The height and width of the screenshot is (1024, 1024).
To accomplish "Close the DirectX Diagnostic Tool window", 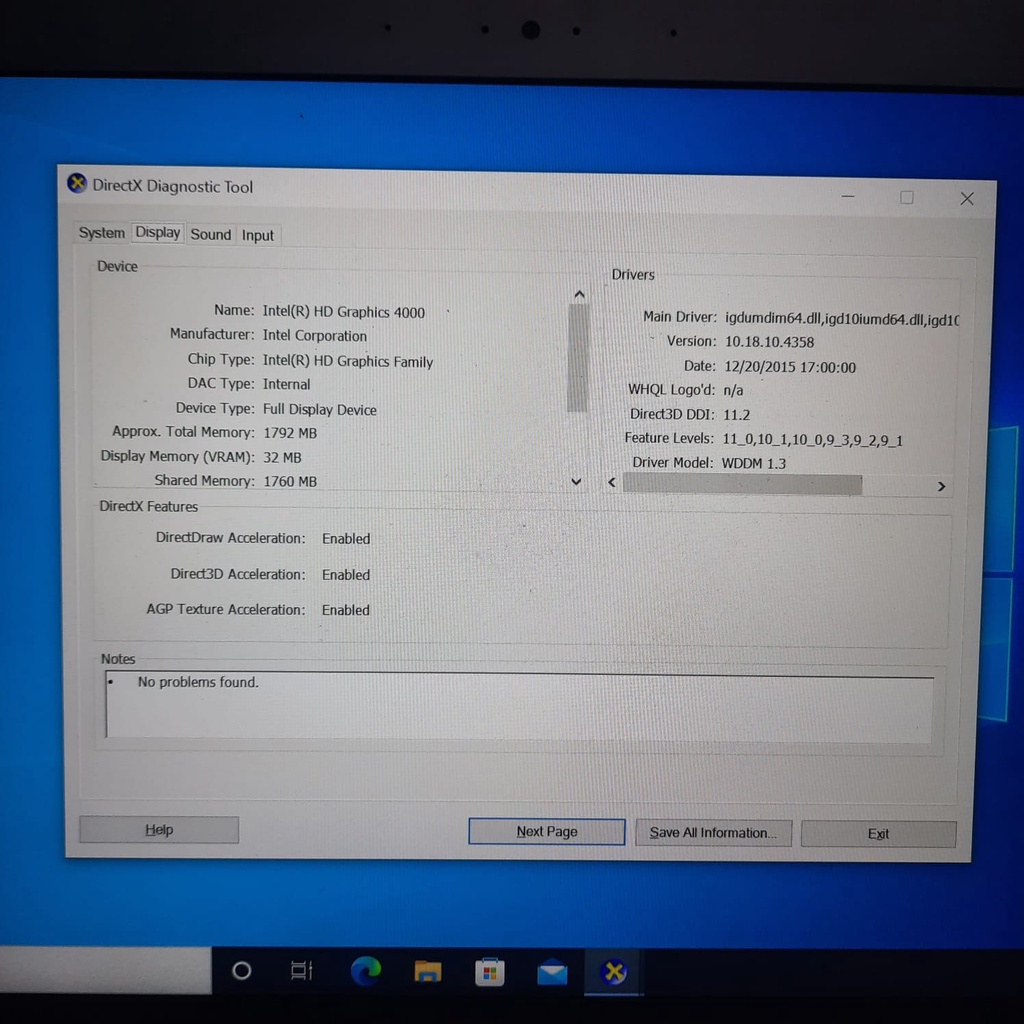I will pos(967,199).
